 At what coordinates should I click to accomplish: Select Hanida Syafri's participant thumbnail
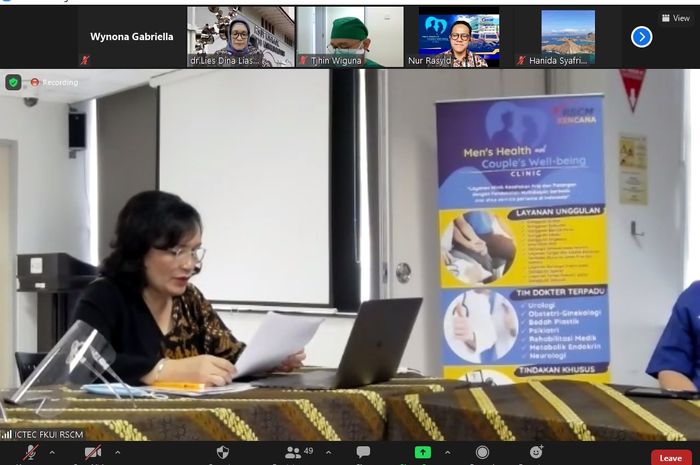click(x=568, y=37)
